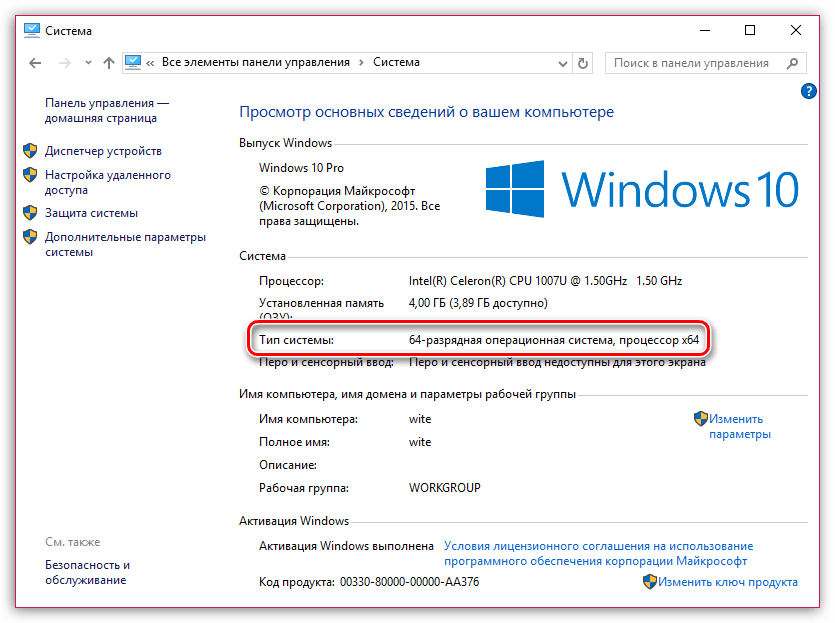Select the Система breadcrumb item
The height and width of the screenshot is (623, 835).
click(x=396, y=62)
